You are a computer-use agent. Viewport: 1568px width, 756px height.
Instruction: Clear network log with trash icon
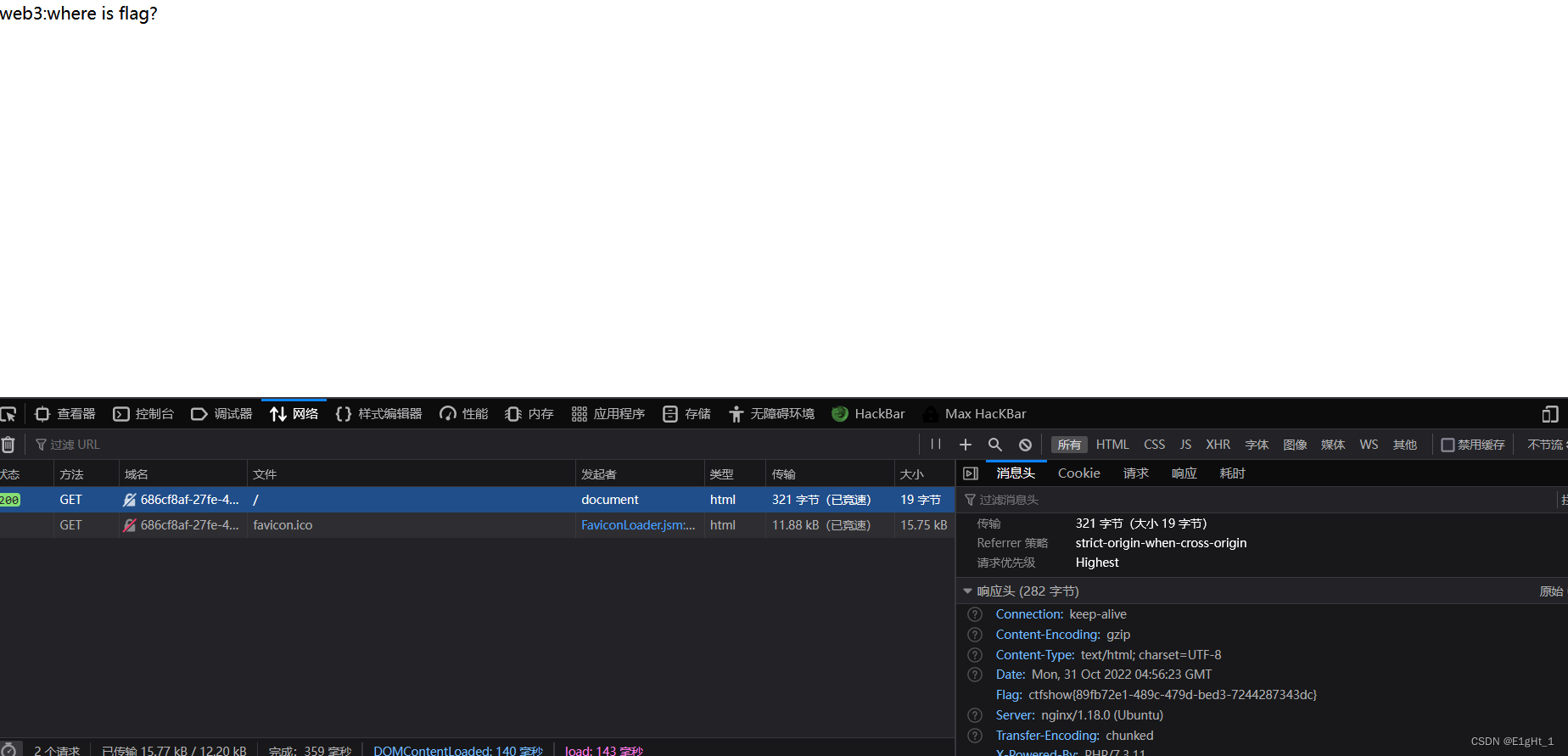[x=8, y=445]
